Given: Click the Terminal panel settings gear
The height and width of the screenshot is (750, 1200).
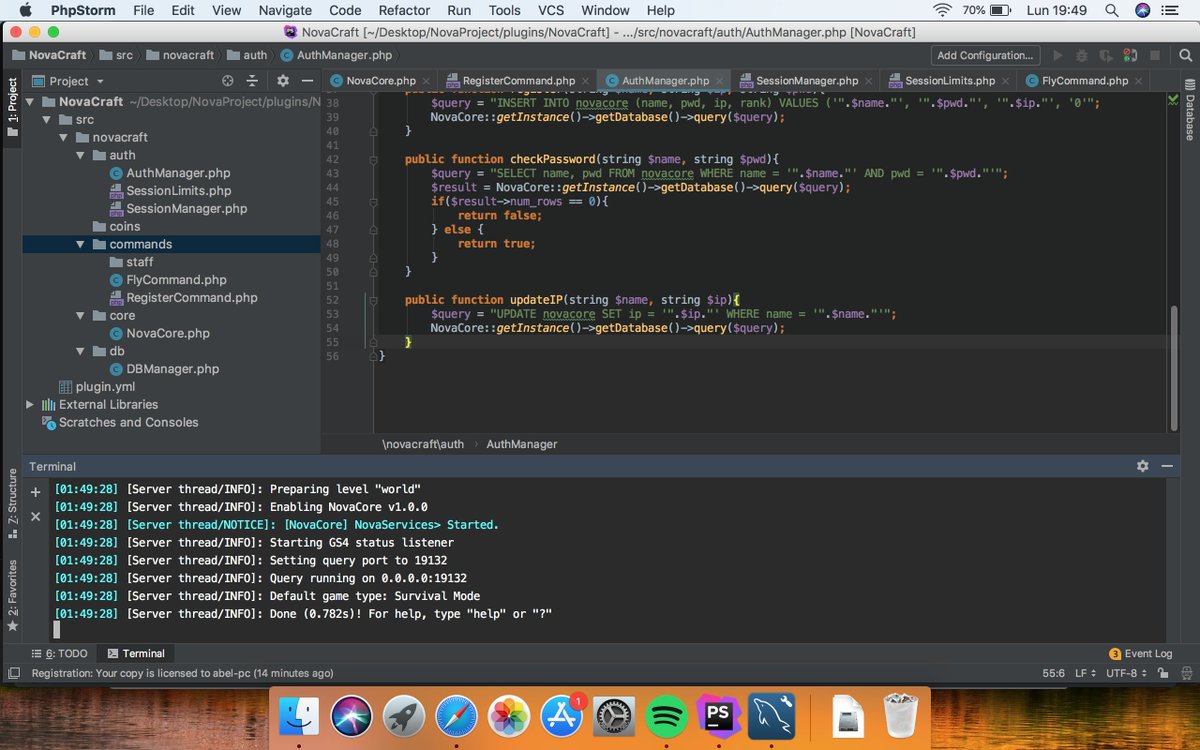Looking at the screenshot, I should pos(1142,466).
